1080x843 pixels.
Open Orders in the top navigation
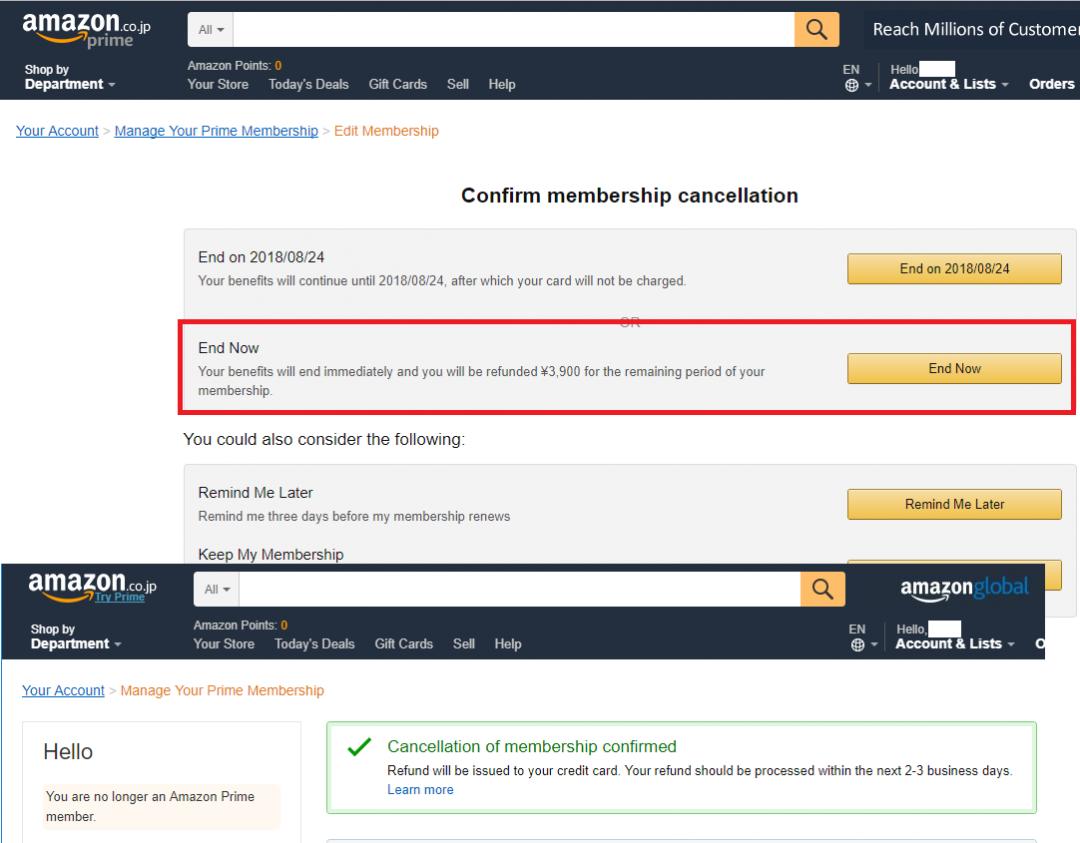1051,84
